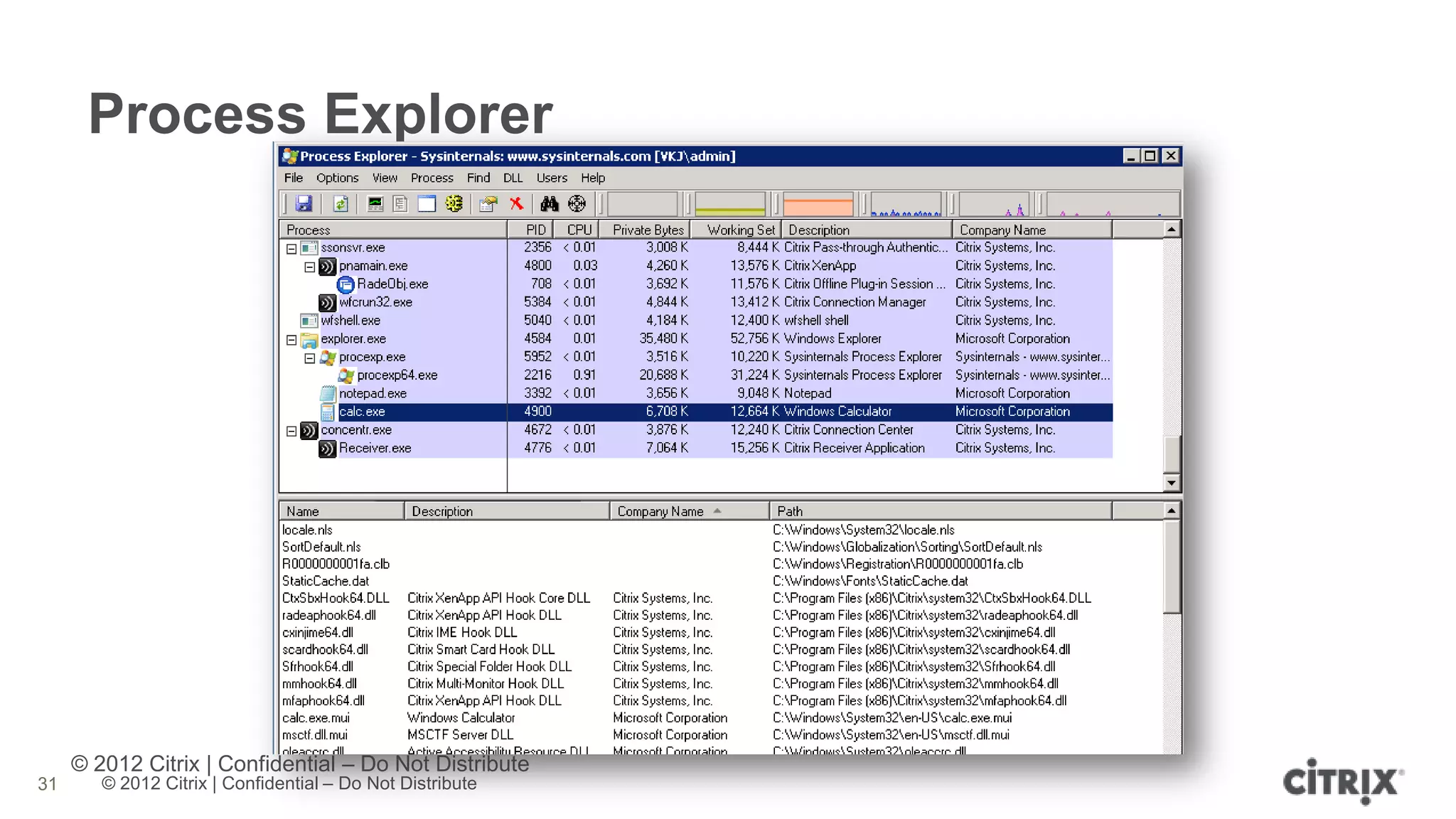Click the wfshell.exe process icon
Viewport: 1456px width, 819px height.
[x=309, y=321]
